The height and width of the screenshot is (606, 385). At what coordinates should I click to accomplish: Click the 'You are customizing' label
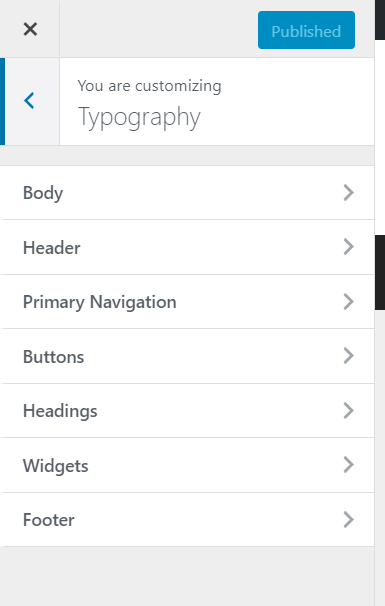tap(149, 85)
